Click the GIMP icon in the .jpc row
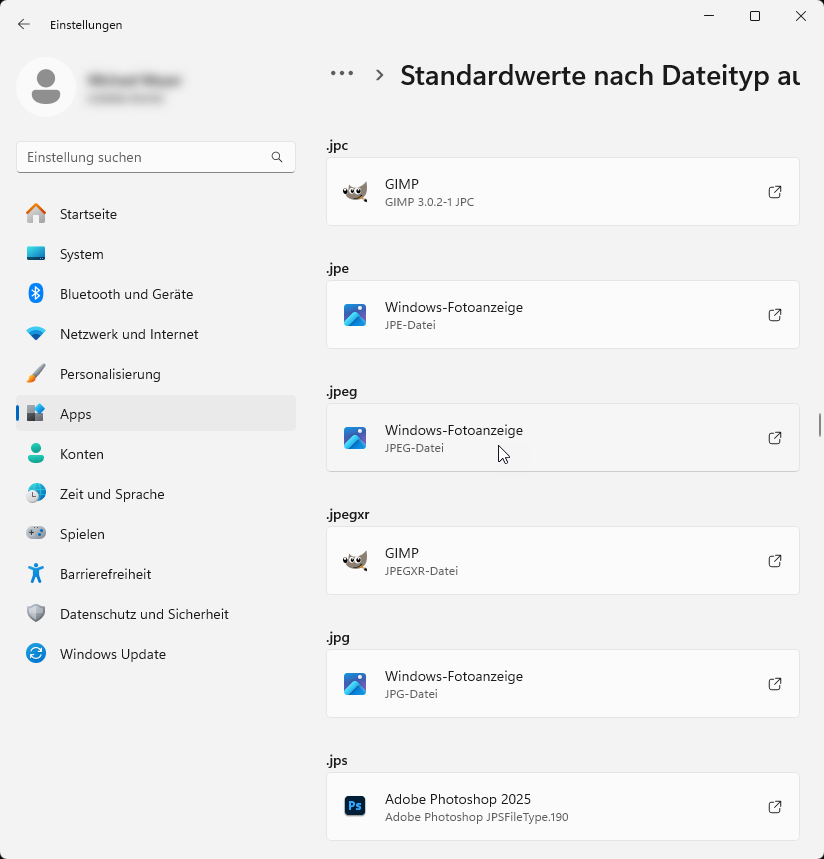824x859 pixels. 355,192
